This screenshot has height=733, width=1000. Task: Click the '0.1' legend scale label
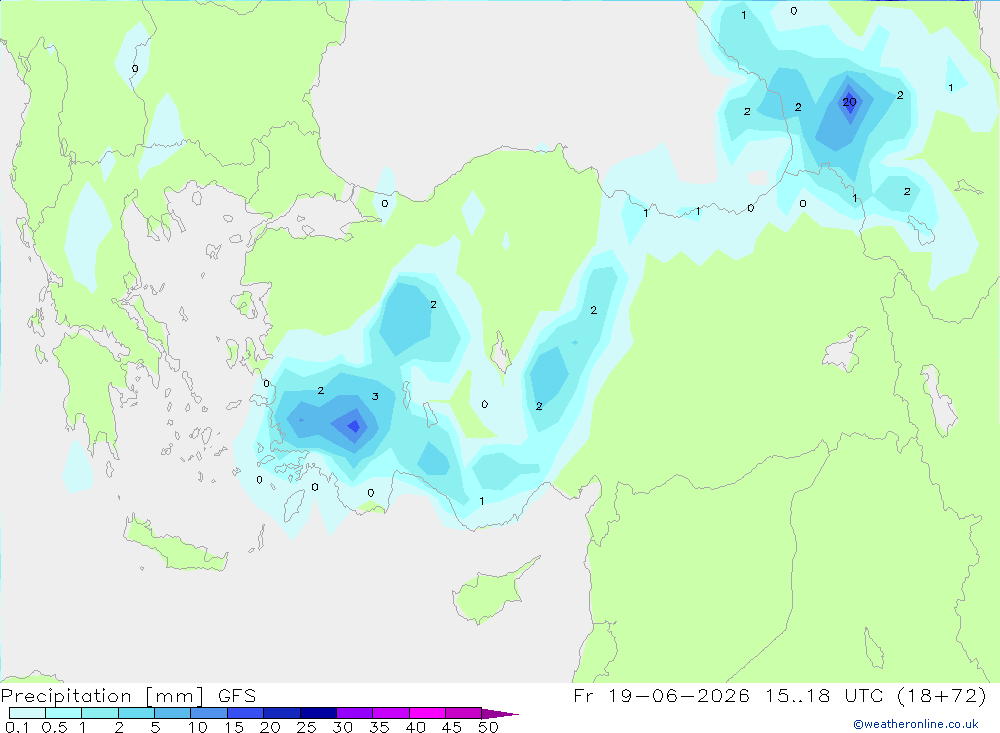17,727
